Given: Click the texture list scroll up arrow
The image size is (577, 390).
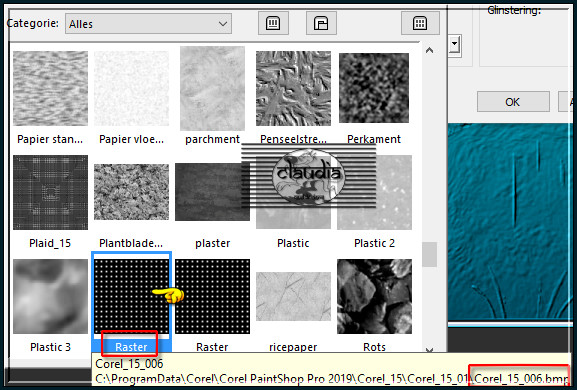Looking at the screenshot, I should click(429, 51).
